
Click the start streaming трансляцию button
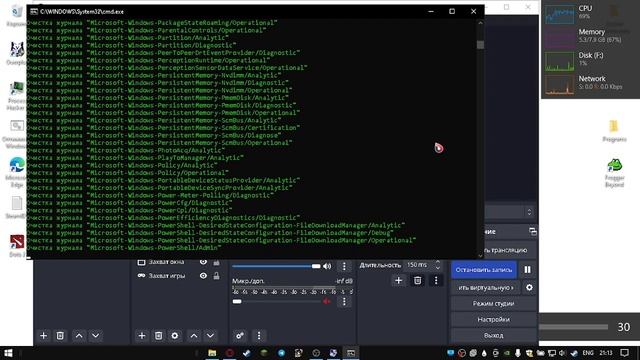pos(510,250)
